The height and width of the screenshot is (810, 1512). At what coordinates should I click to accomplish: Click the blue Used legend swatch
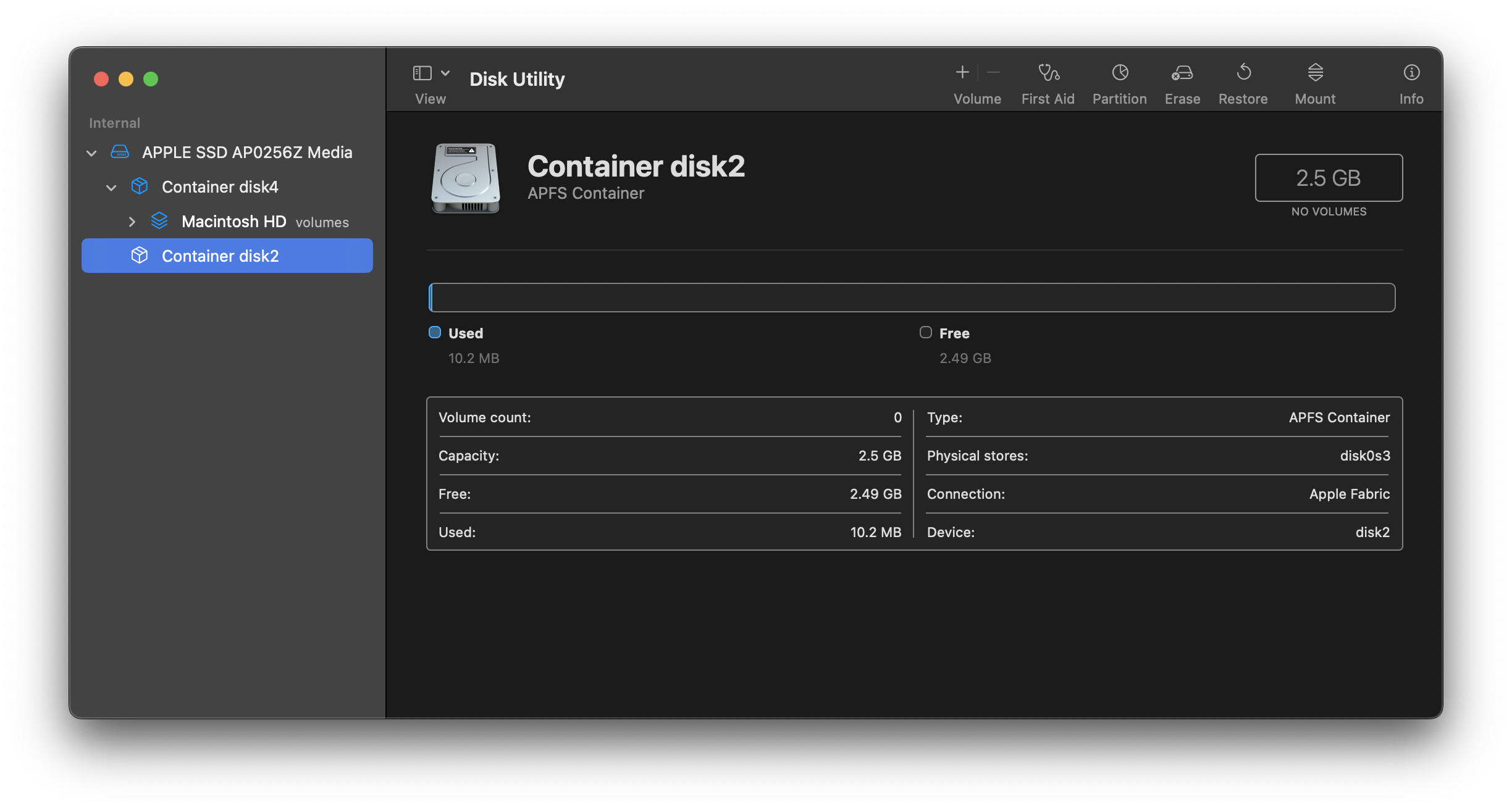(435, 333)
